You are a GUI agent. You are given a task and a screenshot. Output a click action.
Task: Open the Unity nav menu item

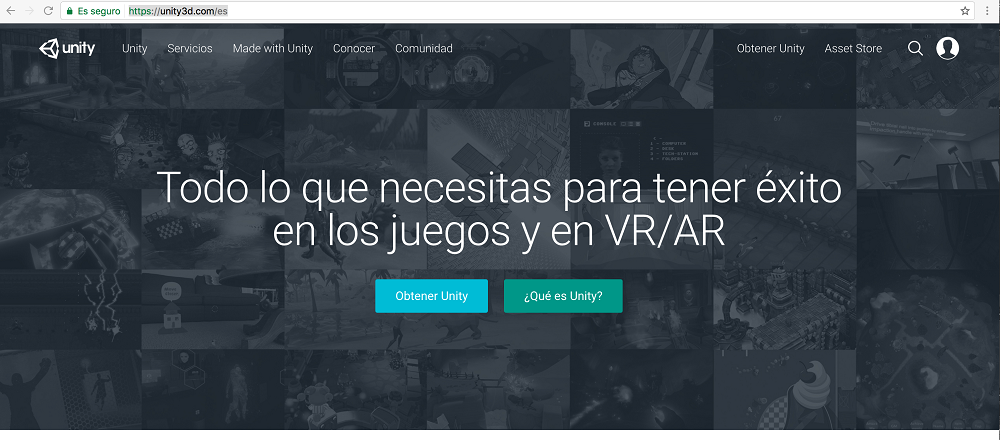135,48
